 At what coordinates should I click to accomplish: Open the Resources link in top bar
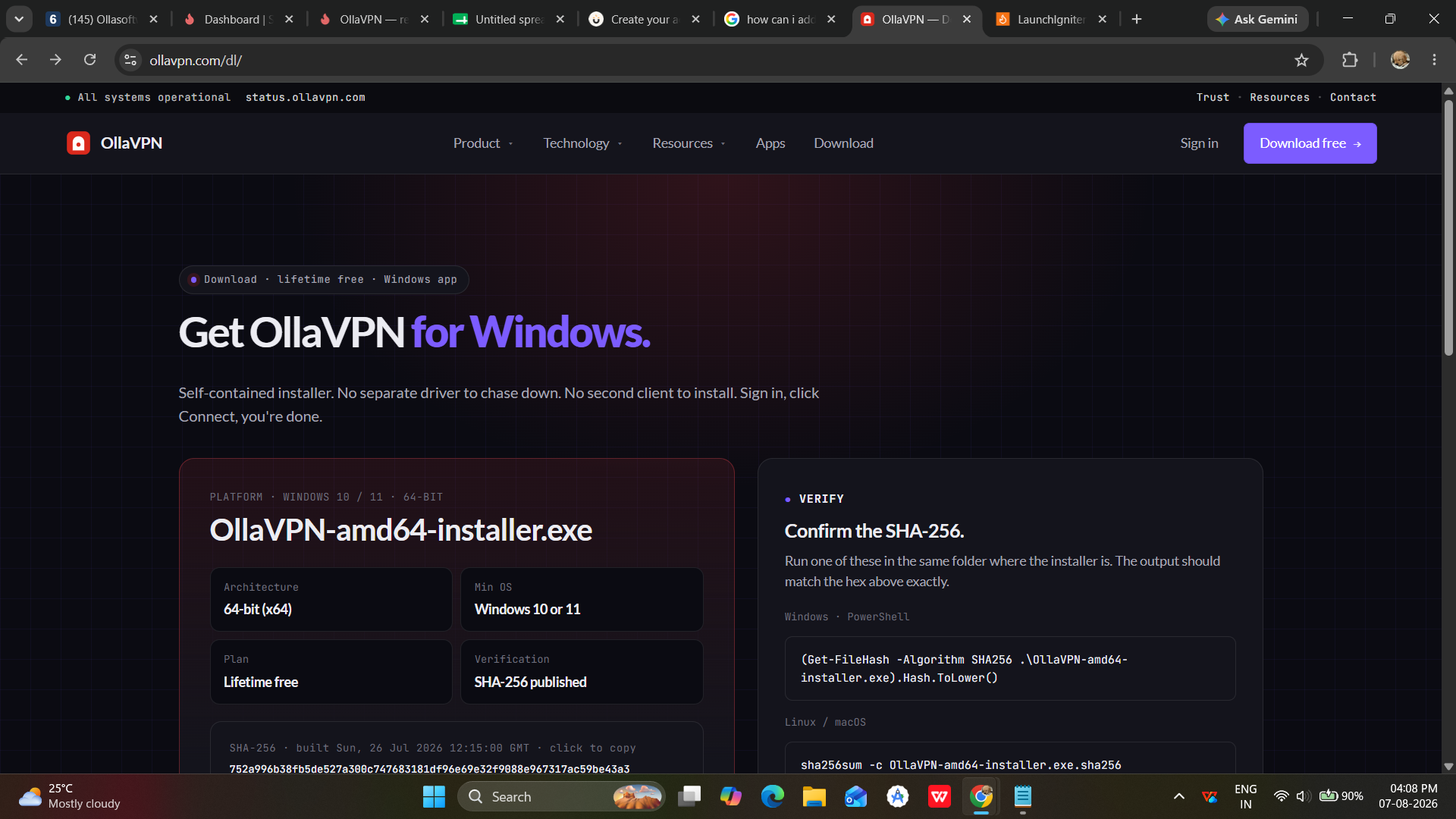[x=1279, y=98]
